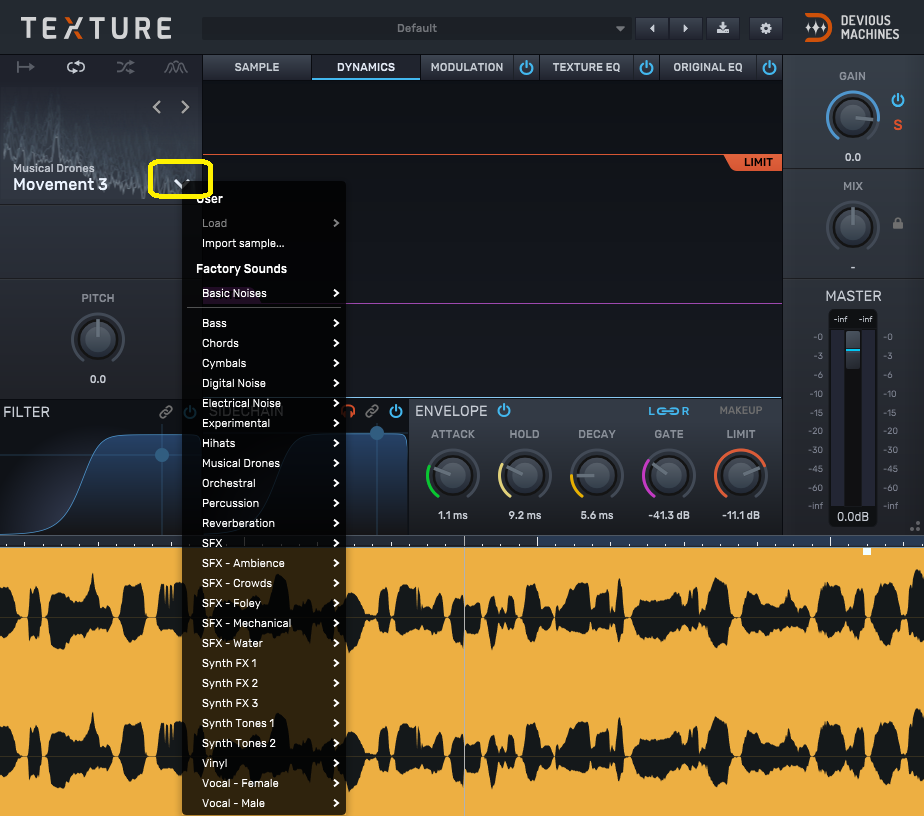Expand the Musical Drones submenu
The image size is (924, 817).
coord(264,463)
